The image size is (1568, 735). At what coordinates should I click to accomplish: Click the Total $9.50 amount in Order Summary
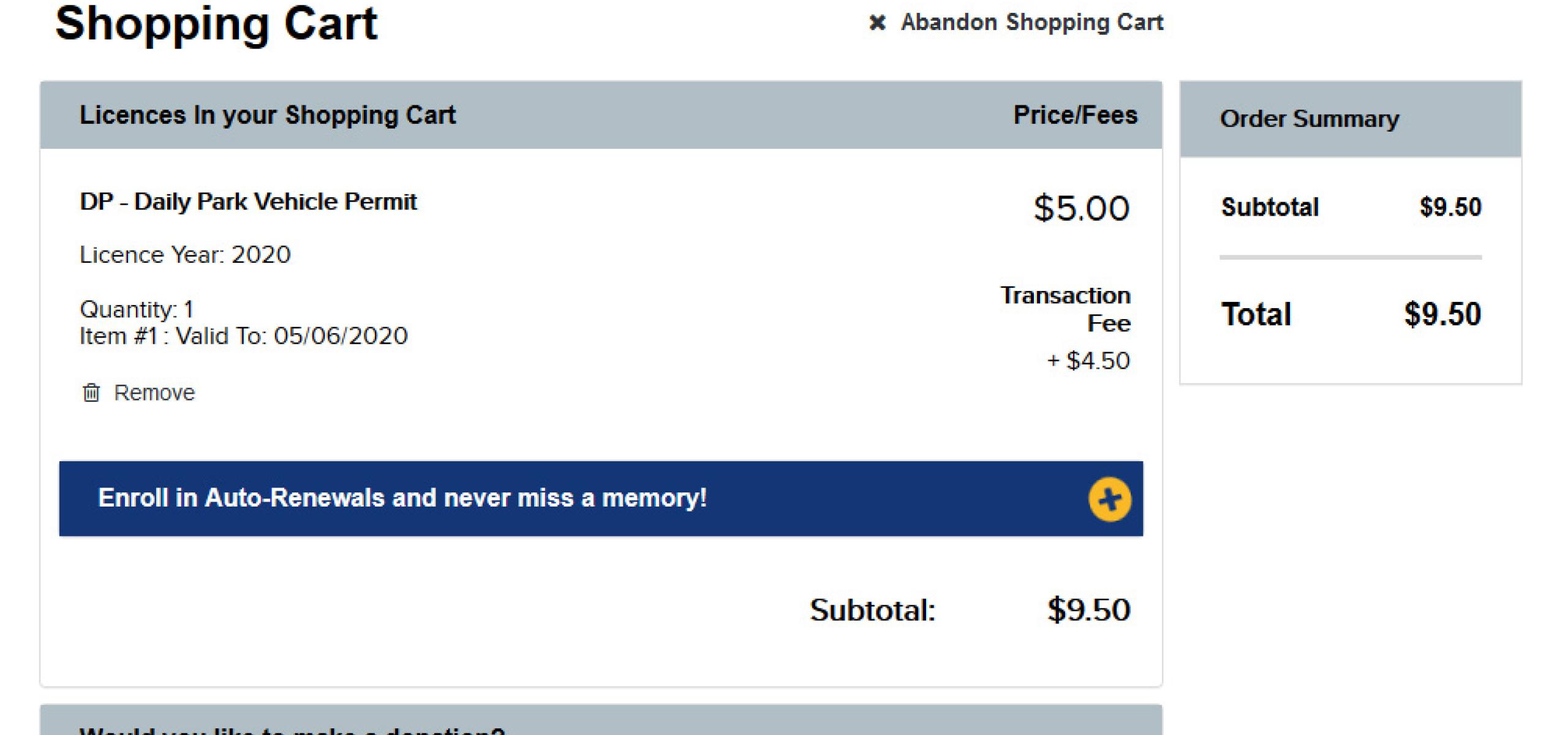point(1442,314)
